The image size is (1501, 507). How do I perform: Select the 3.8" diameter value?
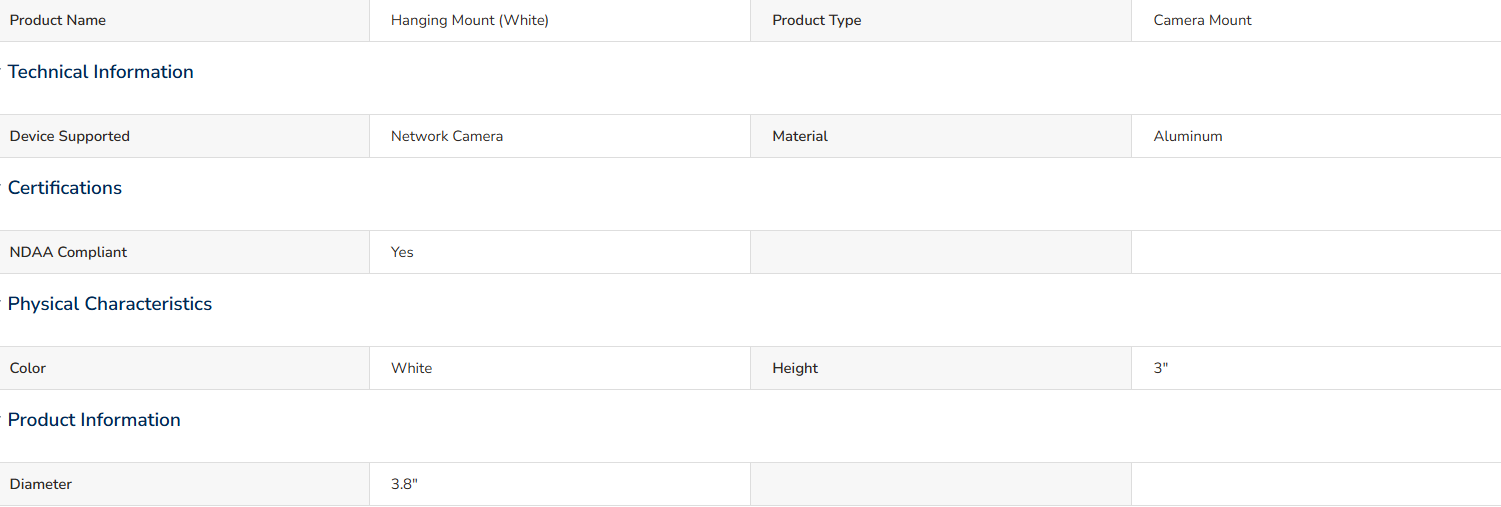click(404, 484)
